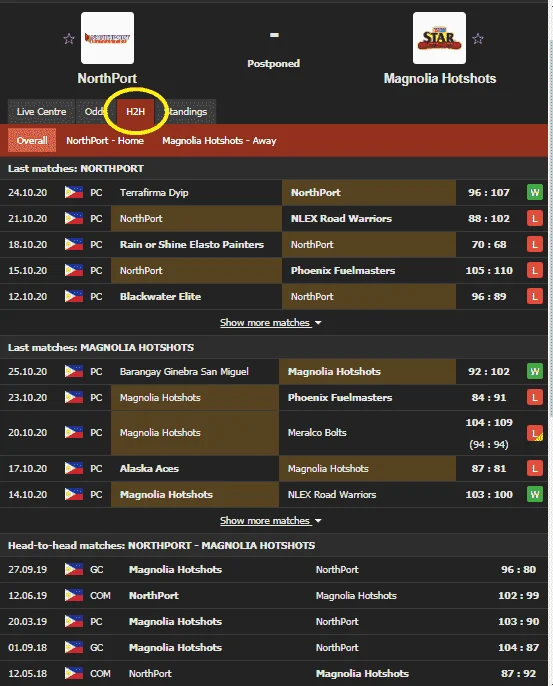This screenshot has height=686, width=553.
Task: Select the Overall filter
Action: [32, 140]
